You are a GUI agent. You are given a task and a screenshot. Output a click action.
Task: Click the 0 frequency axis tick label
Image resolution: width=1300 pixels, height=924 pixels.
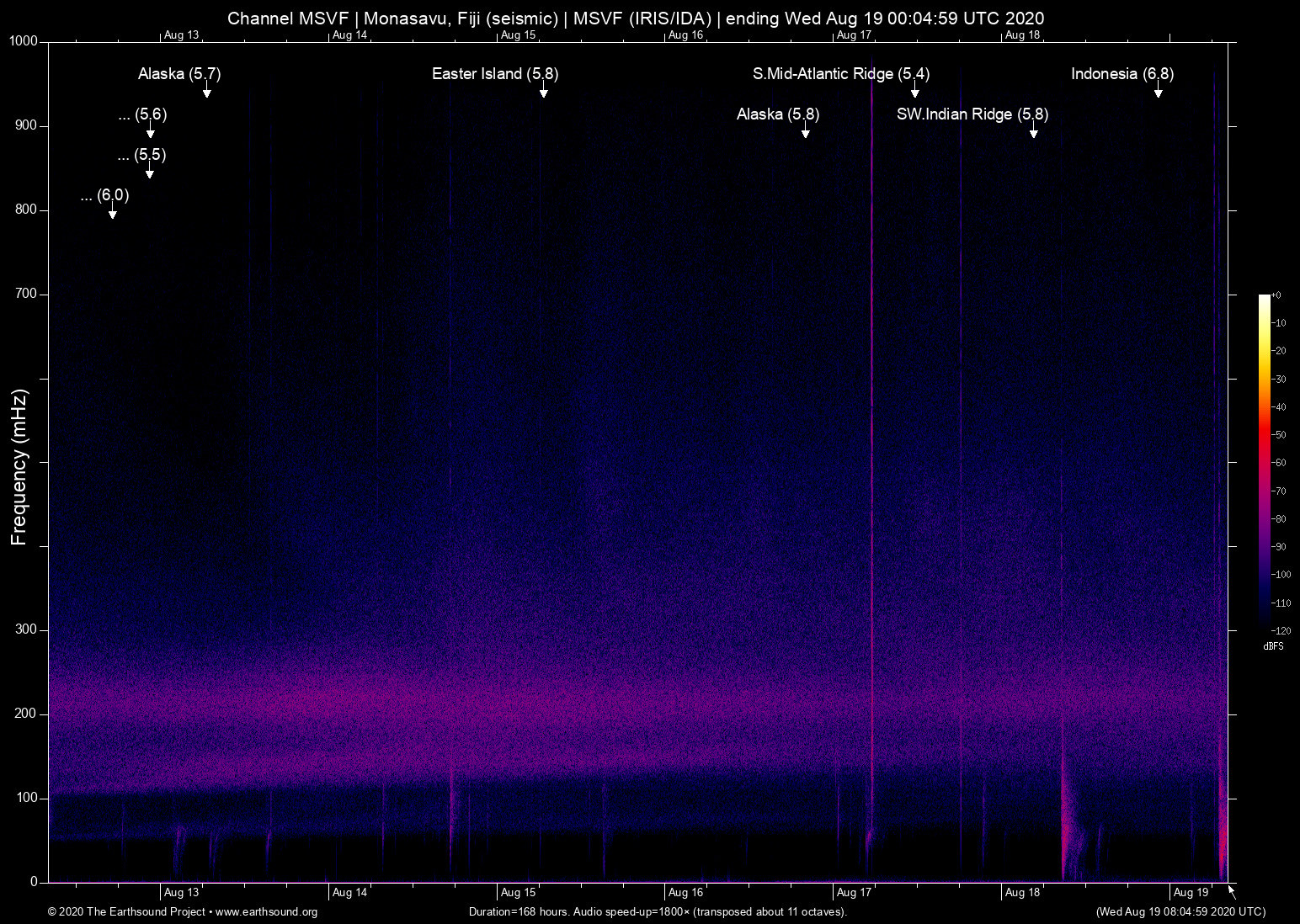pyautogui.click(x=35, y=882)
